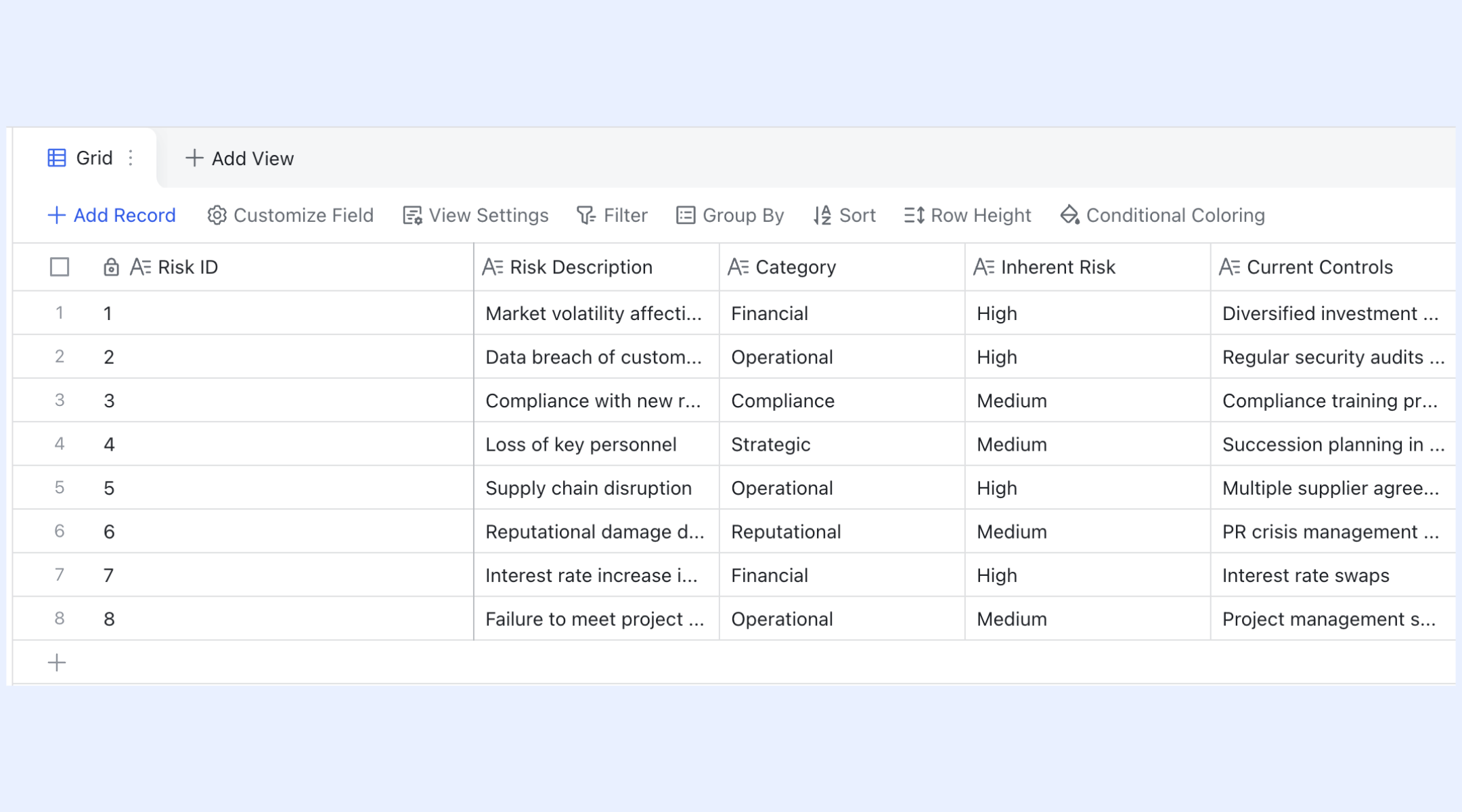
Task: Click the 'Compliance with new r...' cell
Action: (x=596, y=401)
